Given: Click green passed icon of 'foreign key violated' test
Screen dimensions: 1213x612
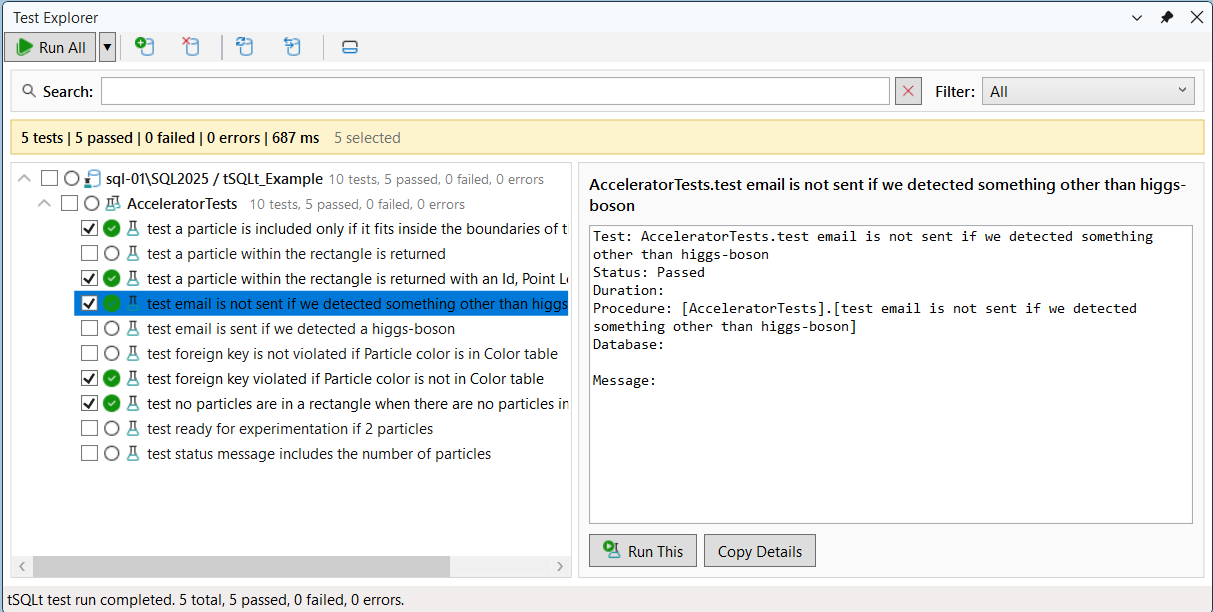Looking at the screenshot, I should [x=111, y=379].
